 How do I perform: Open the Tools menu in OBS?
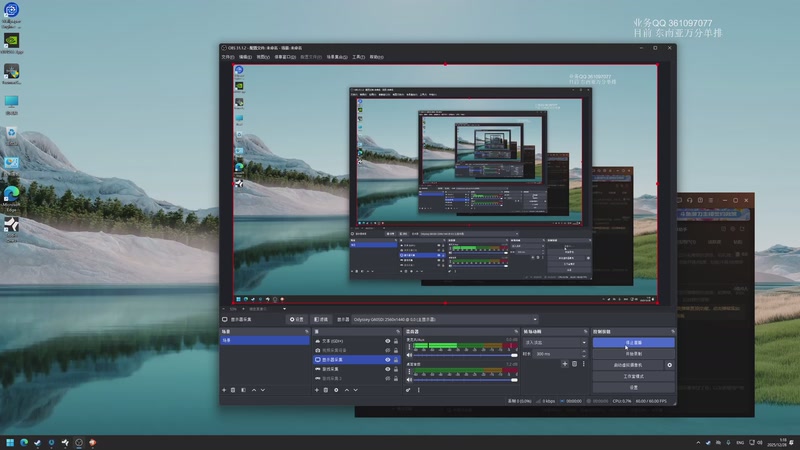pos(359,57)
